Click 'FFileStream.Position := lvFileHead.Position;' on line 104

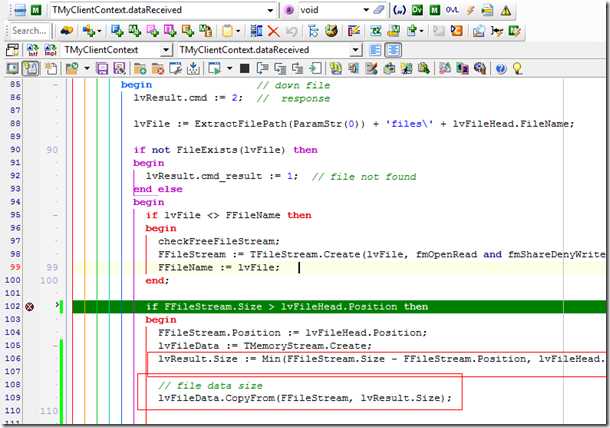tap(292, 333)
